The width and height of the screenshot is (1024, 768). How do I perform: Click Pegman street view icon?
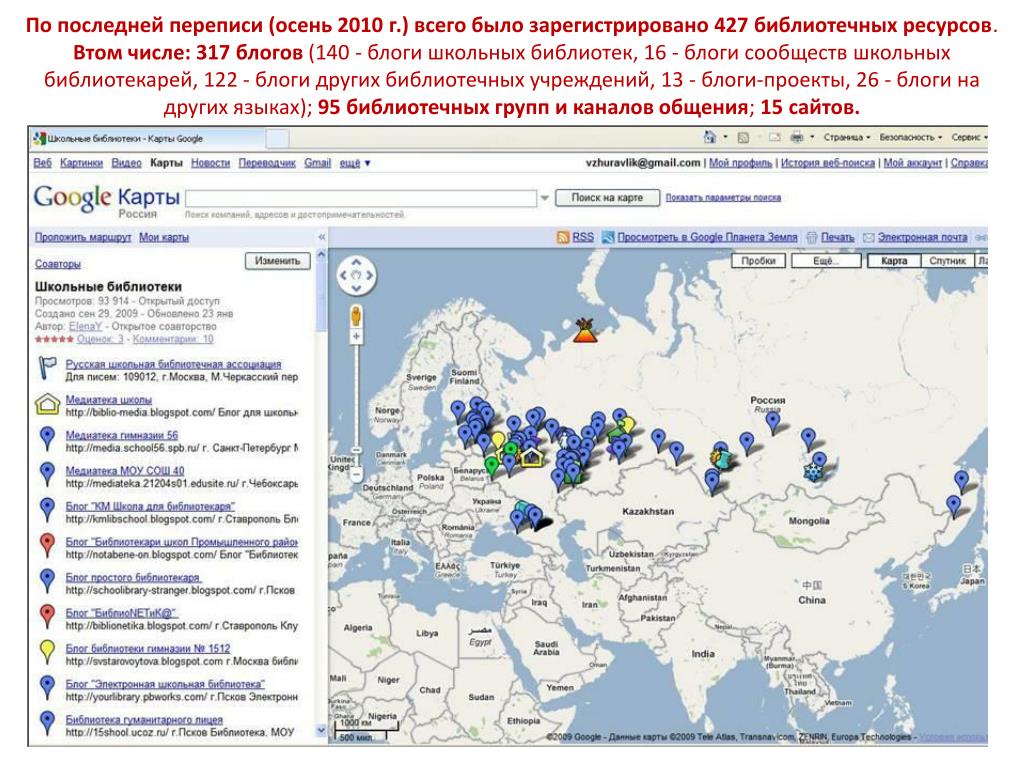(x=356, y=317)
